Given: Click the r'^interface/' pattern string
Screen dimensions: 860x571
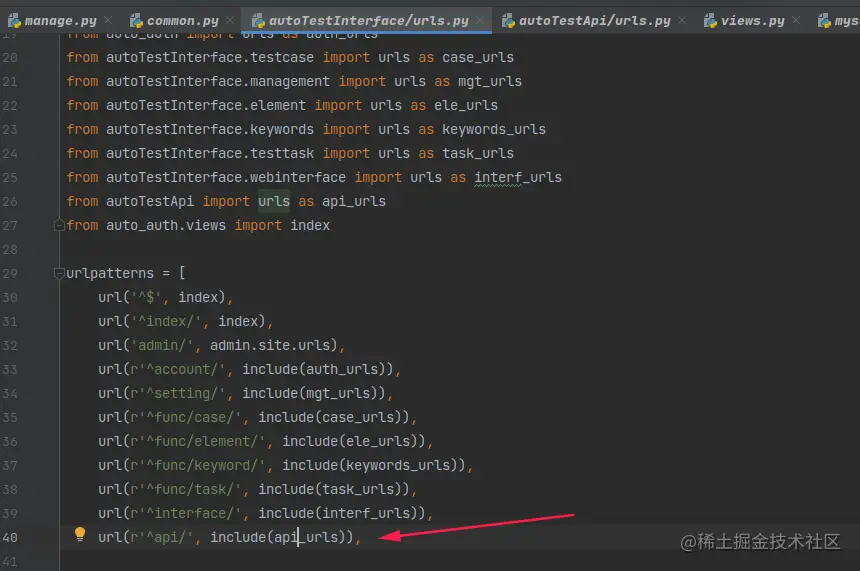Looking at the screenshot, I should [185, 513].
